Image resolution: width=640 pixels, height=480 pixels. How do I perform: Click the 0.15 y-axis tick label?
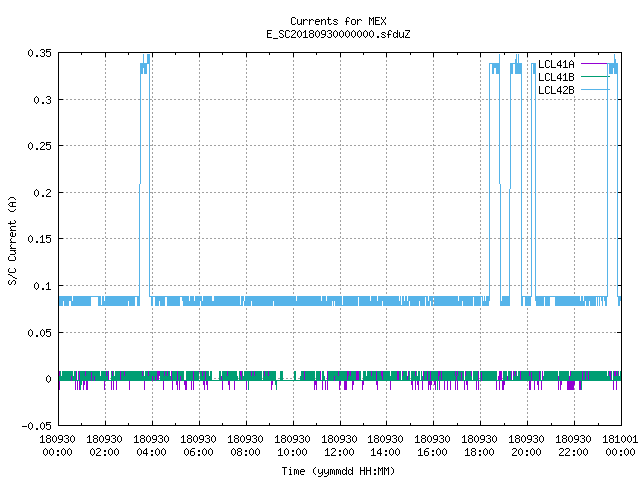click(40, 239)
